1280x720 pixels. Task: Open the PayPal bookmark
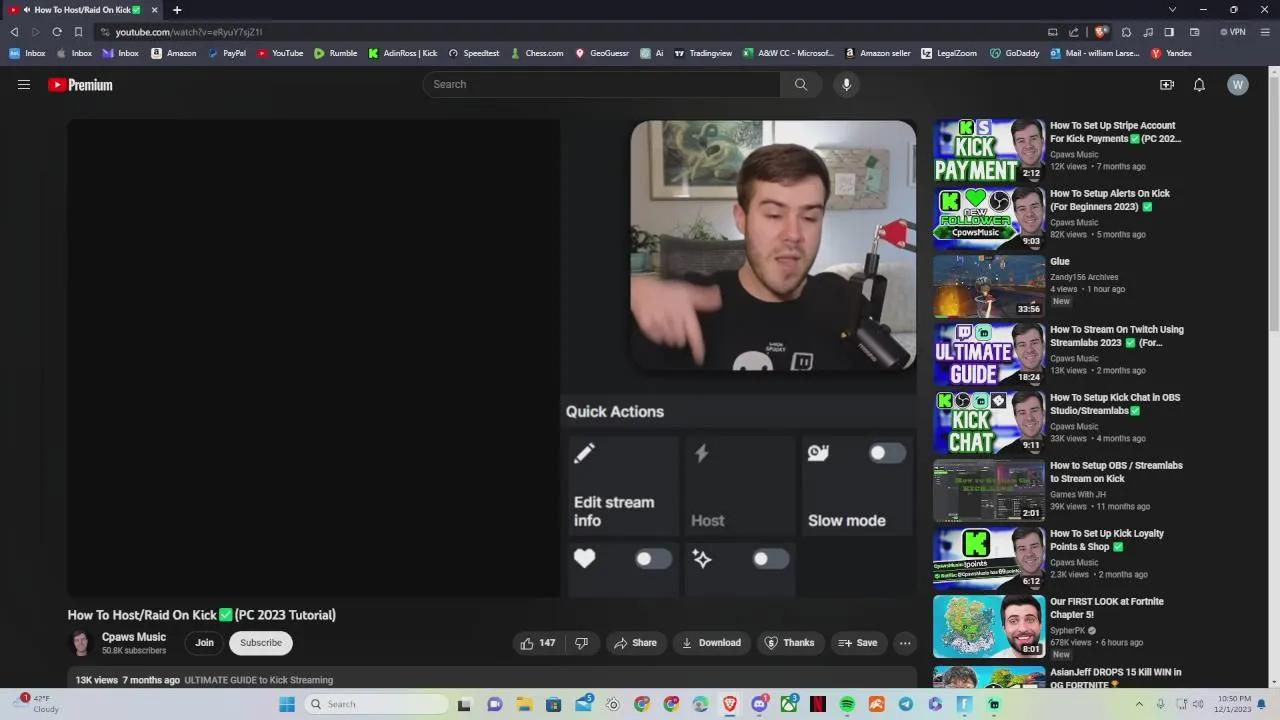226,53
